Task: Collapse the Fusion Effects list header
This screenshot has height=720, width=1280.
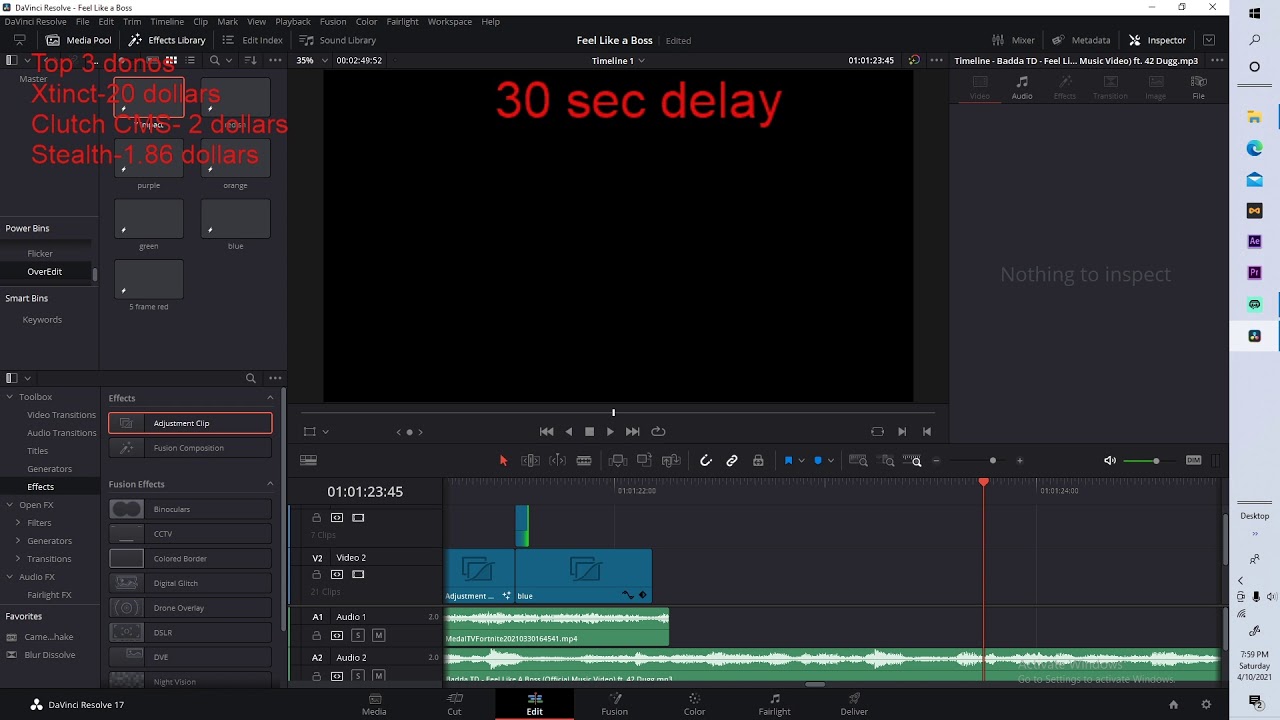Action: click(x=269, y=484)
